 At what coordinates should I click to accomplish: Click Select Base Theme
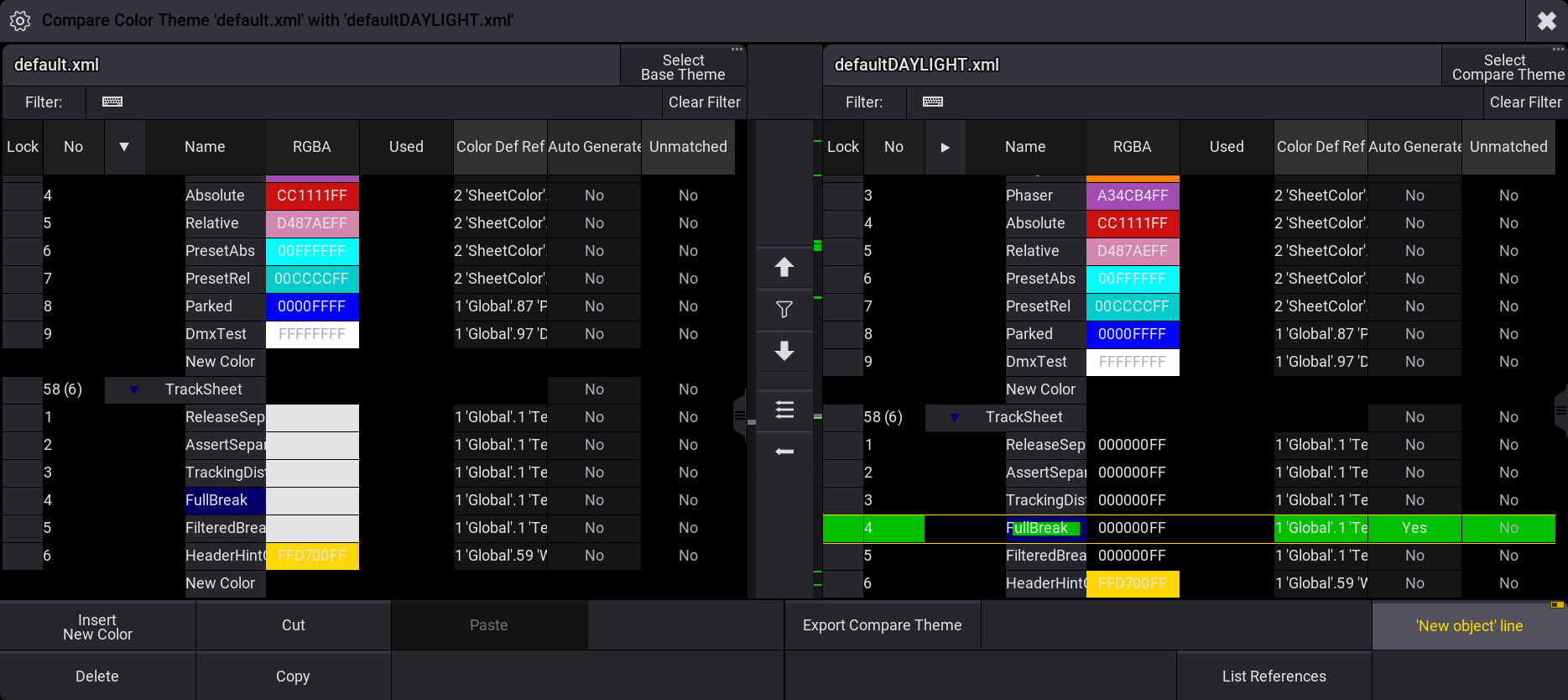click(683, 67)
